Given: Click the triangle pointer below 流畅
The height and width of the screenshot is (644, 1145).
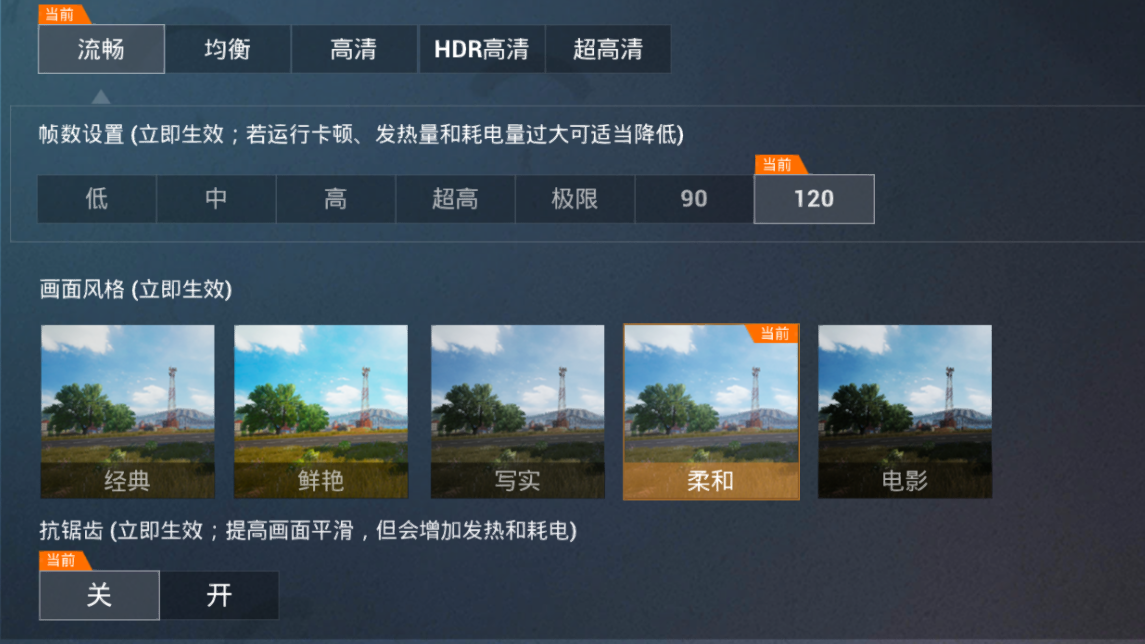Looking at the screenshot, I should tap(101, 96).
